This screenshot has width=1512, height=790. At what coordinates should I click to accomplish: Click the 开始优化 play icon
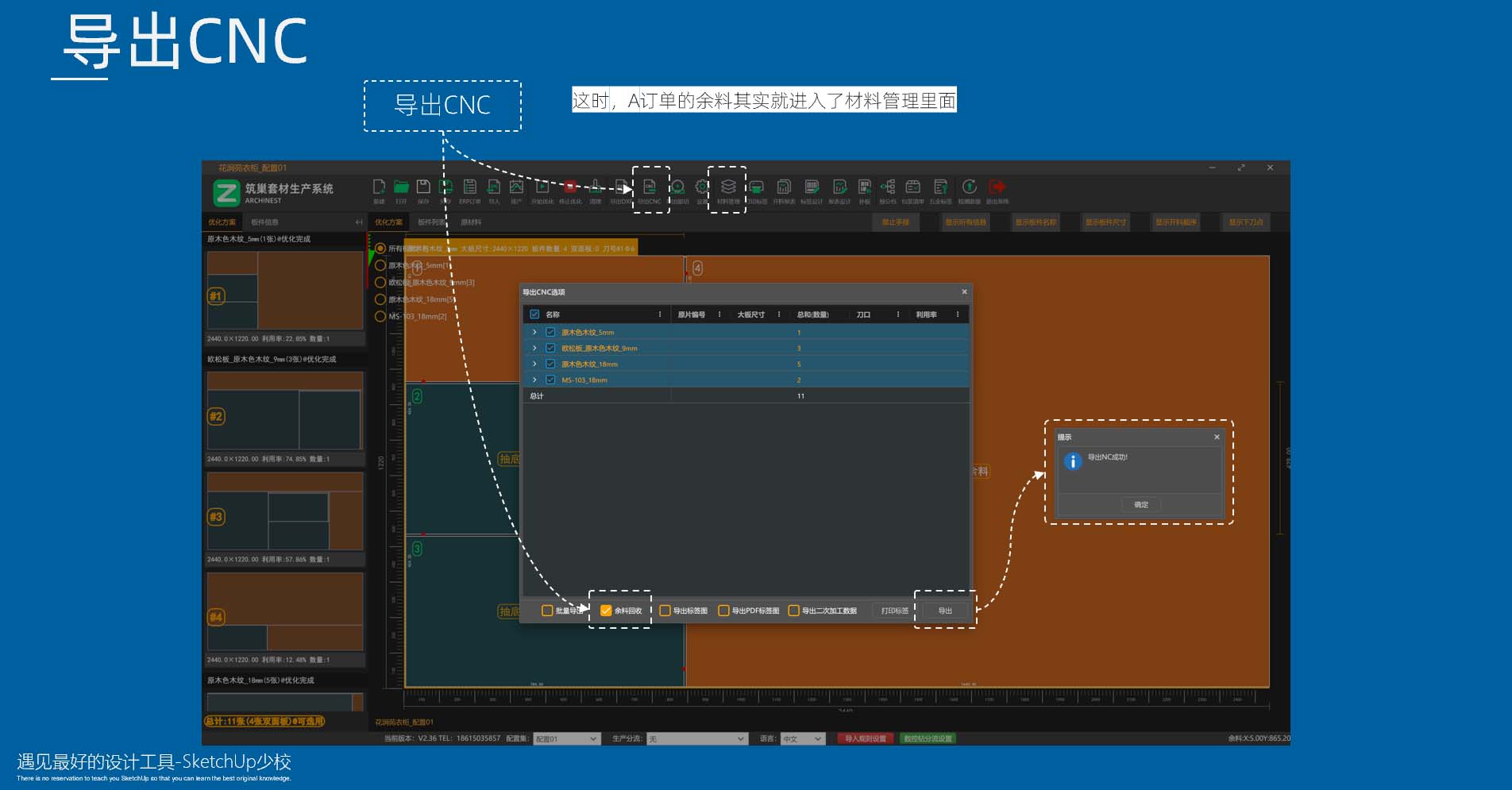[x=542, y=188]
